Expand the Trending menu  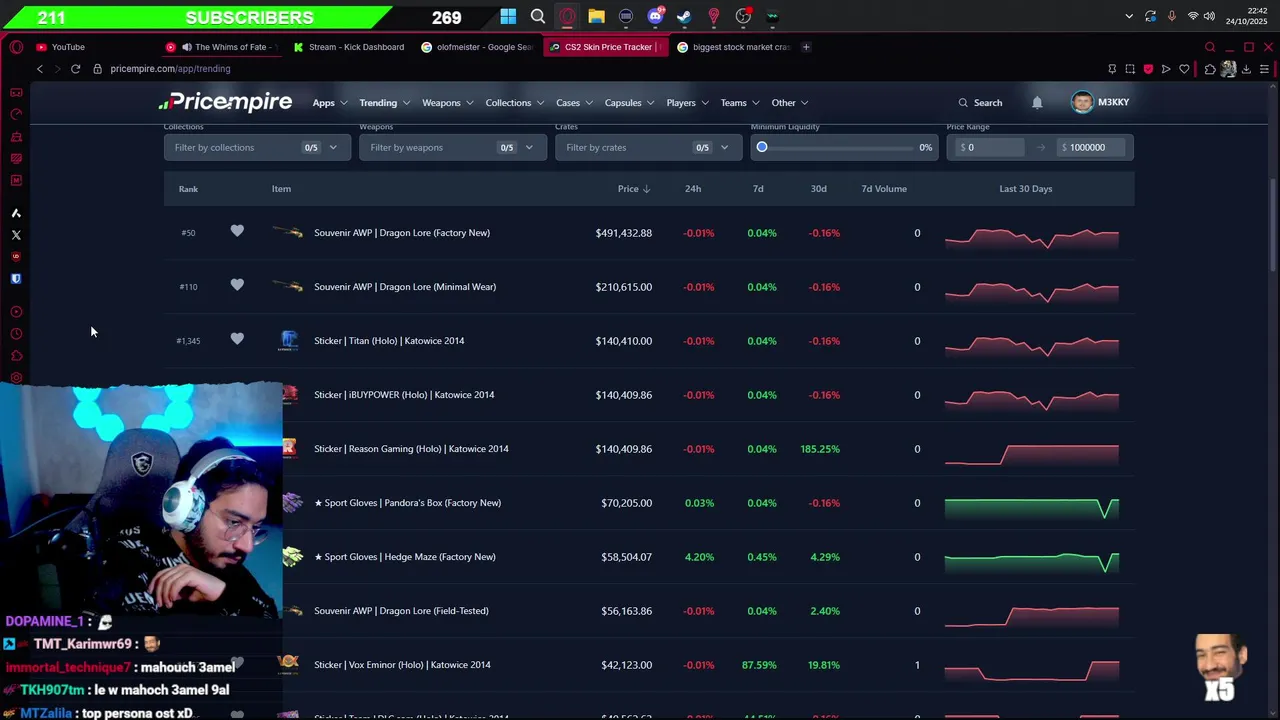(384, 102)
